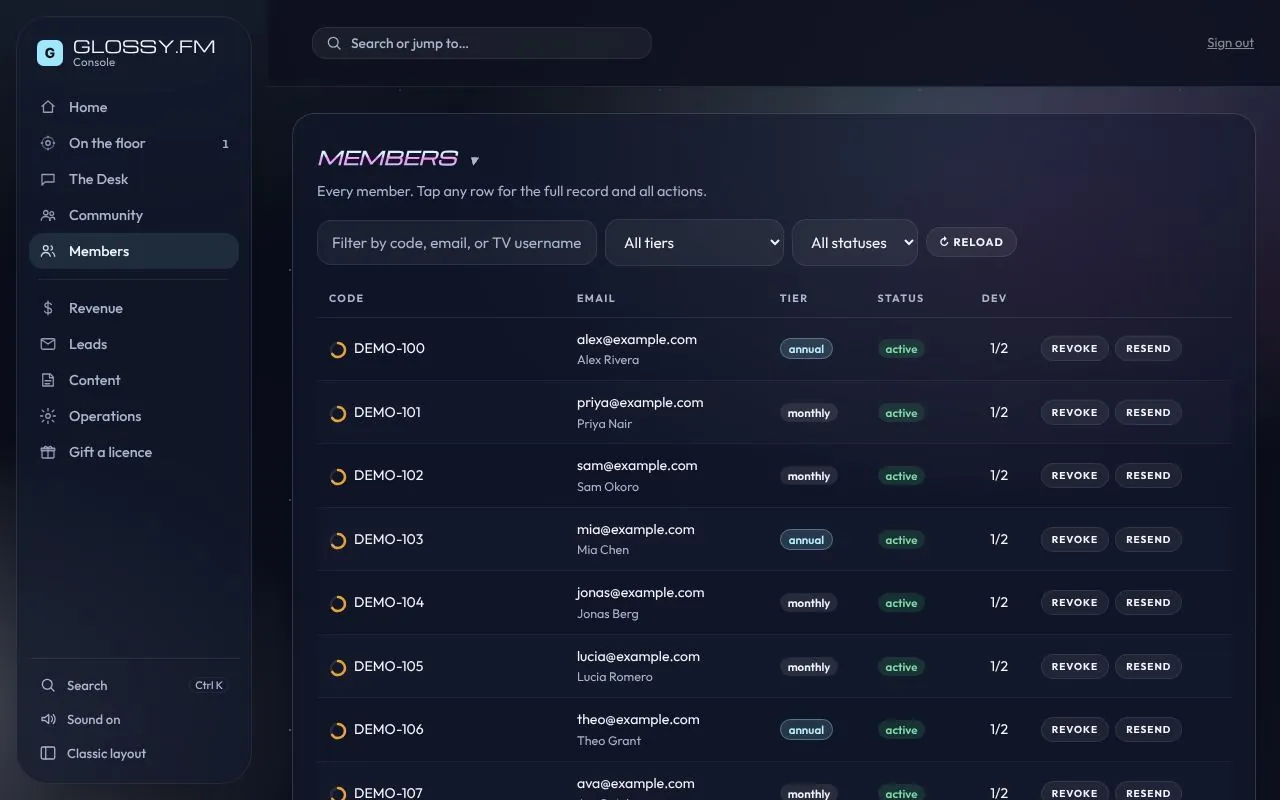Click the On the floor target icon
The height and width of the screenshot is (800, 1280).
click(48, 143)
